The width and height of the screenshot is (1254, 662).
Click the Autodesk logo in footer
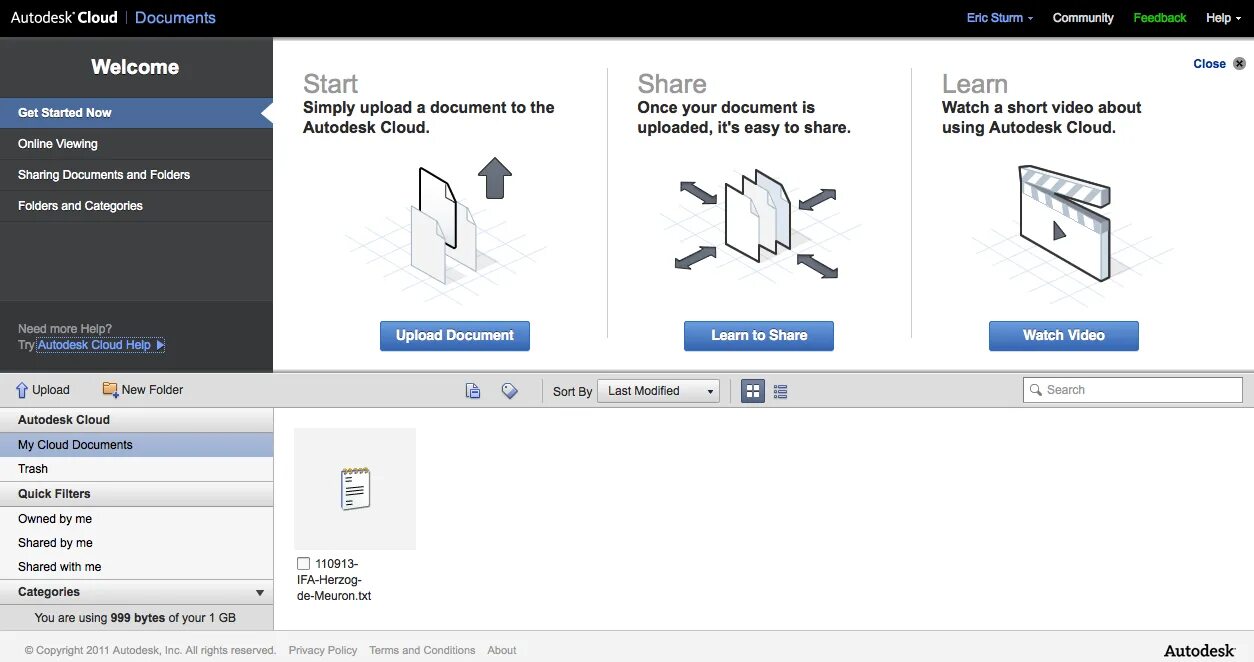[1200, 650]
